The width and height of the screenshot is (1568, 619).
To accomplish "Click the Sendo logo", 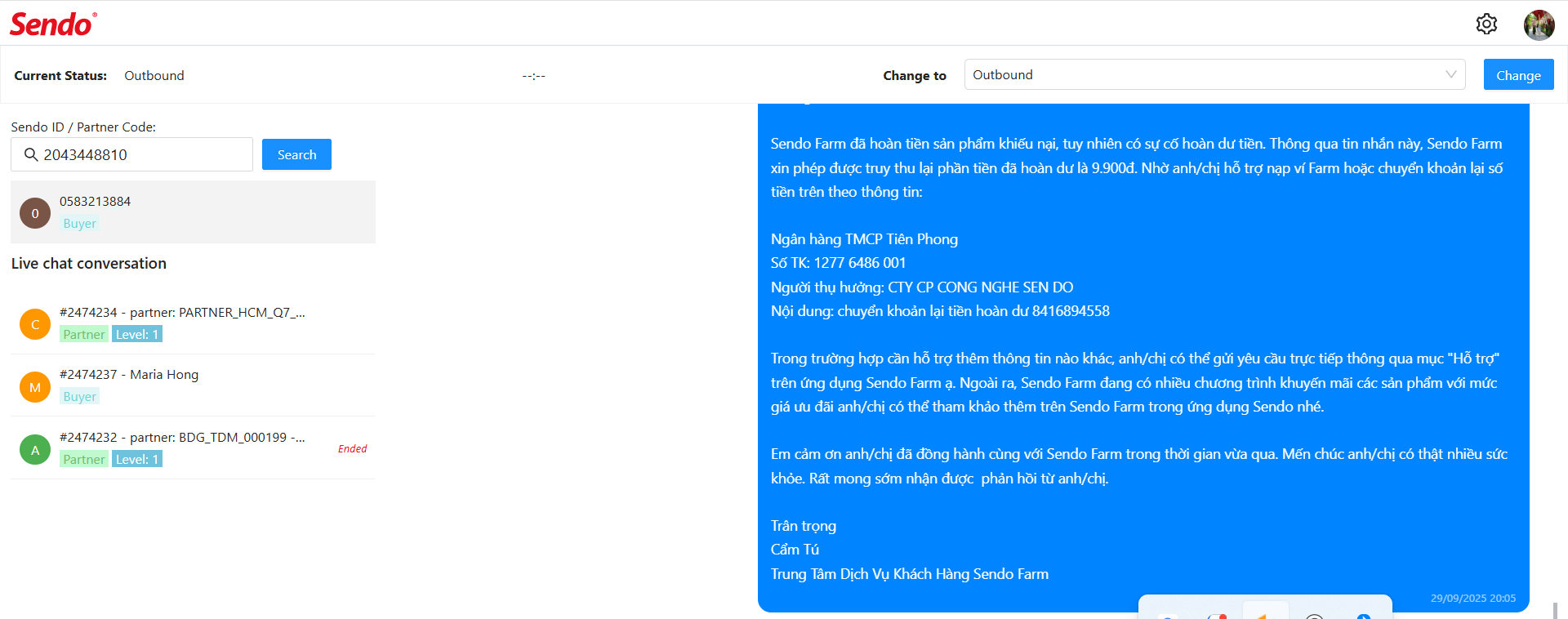I will (x=53, y=24).
